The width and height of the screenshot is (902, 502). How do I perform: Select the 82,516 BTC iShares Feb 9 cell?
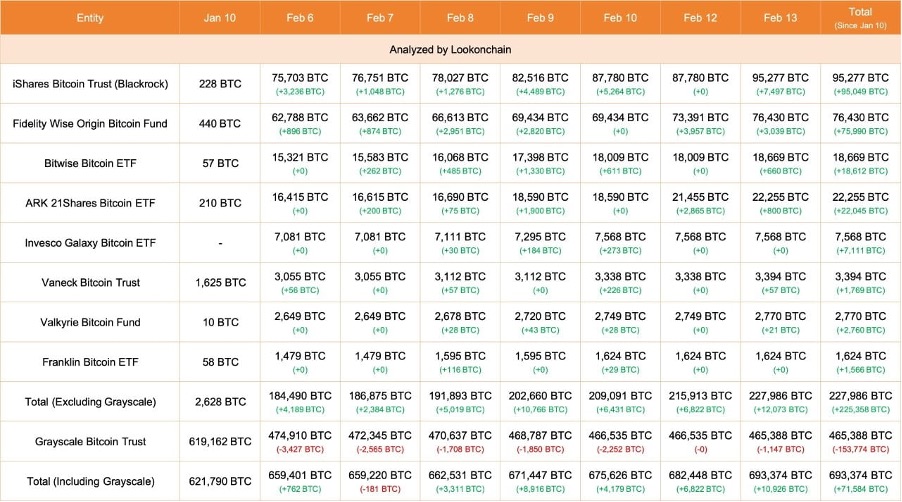(x=540, y=78)
